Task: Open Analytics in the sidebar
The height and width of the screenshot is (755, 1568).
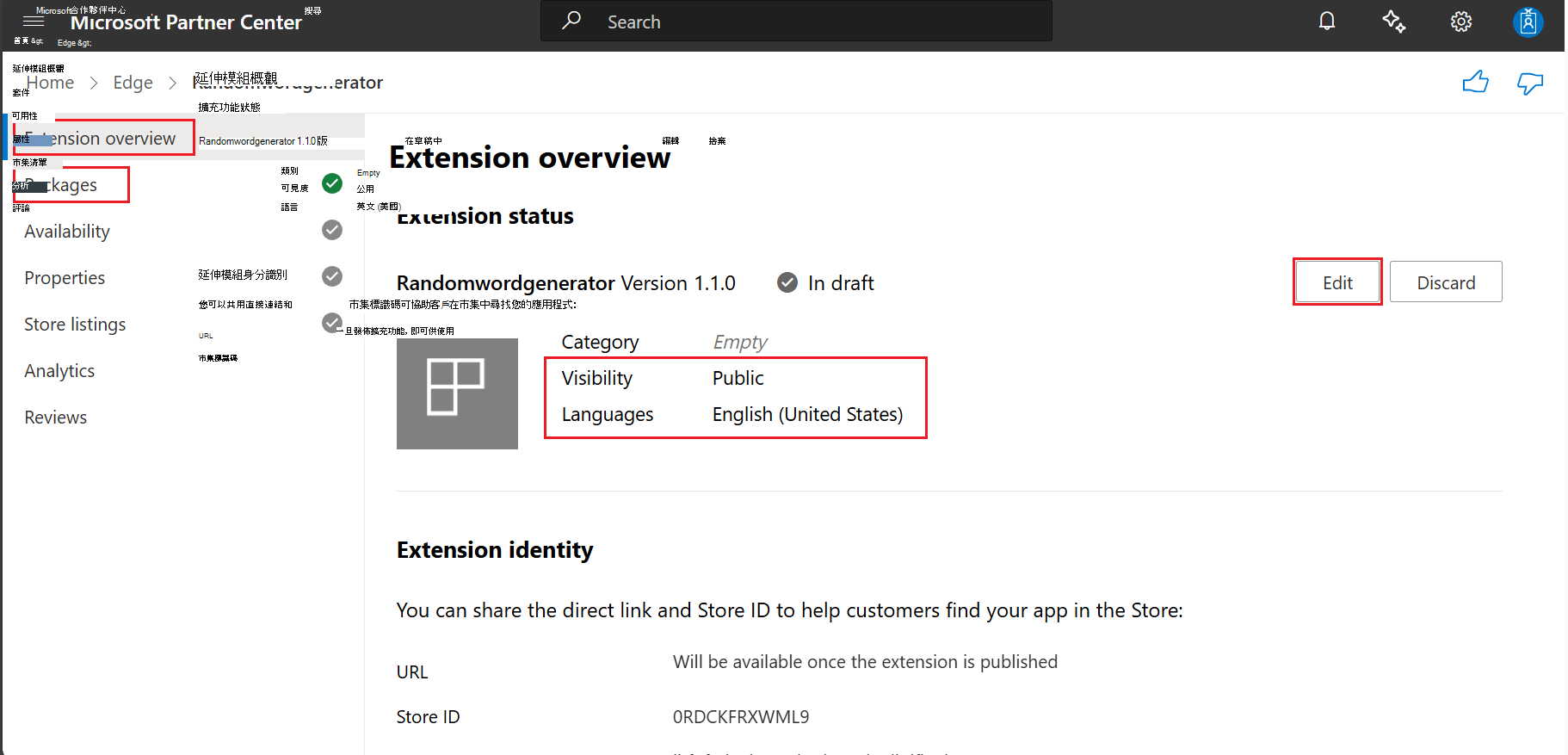Action: [59, 371]
